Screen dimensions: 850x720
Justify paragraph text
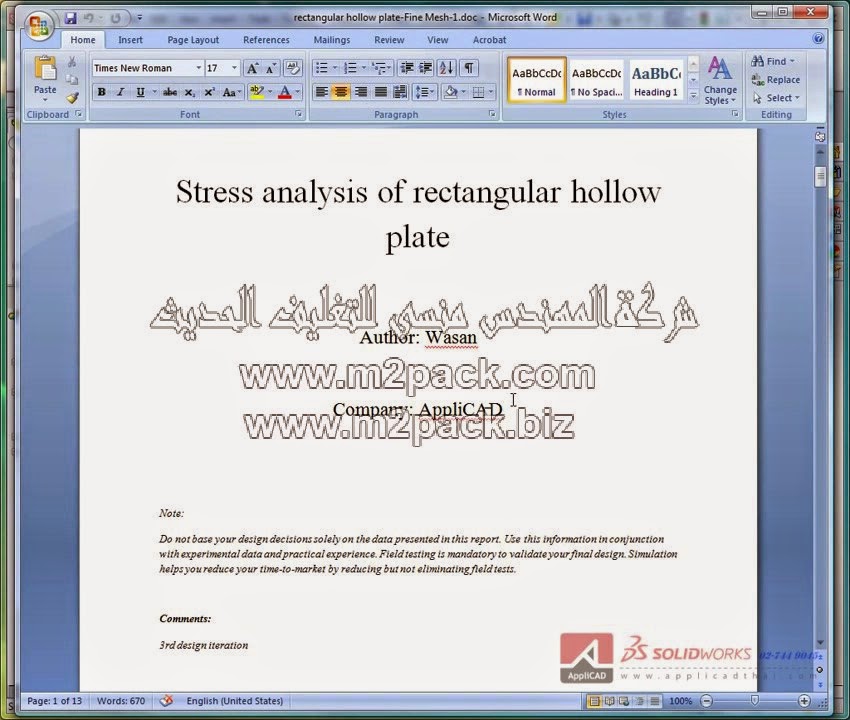(x=381, y=92)
